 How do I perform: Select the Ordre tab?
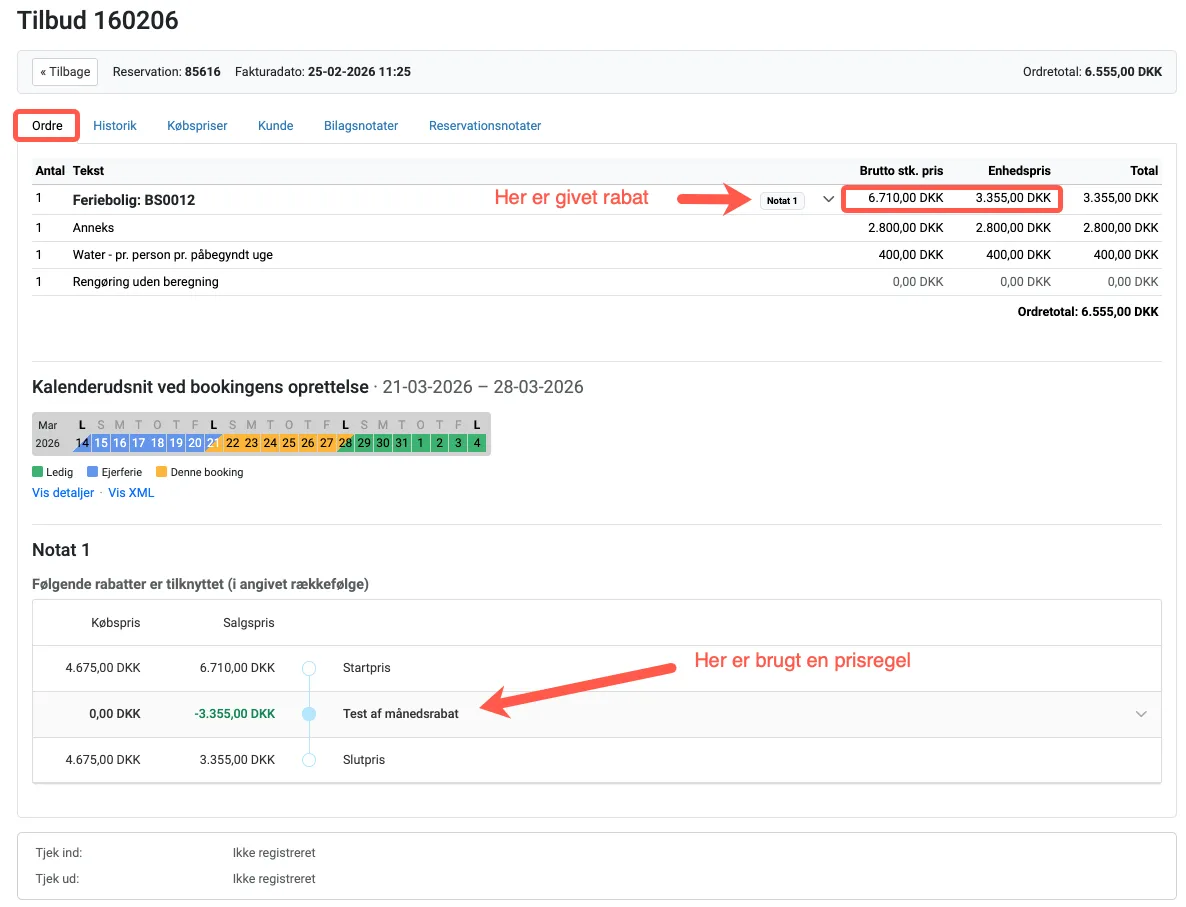47,126
